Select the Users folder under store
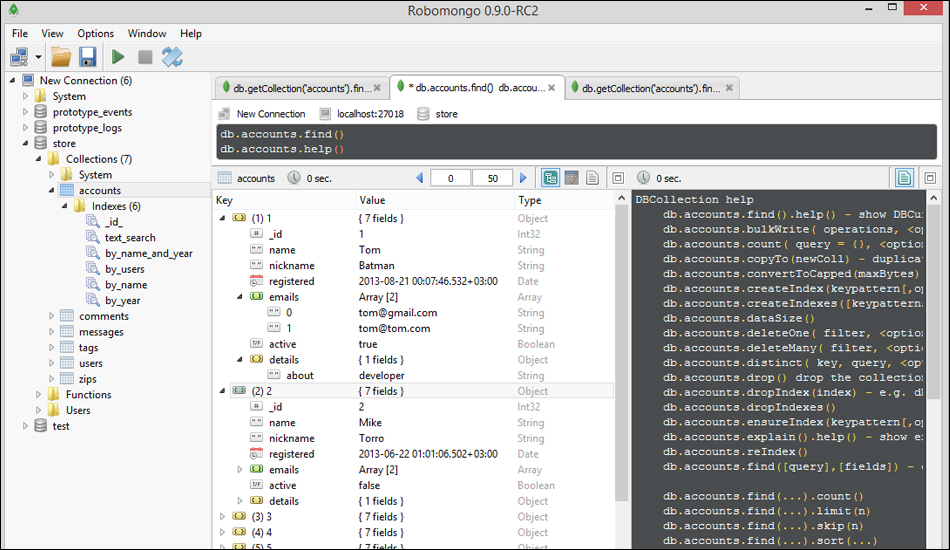The width and height of the screenshot is (950, 550). [x=78, y=410]
